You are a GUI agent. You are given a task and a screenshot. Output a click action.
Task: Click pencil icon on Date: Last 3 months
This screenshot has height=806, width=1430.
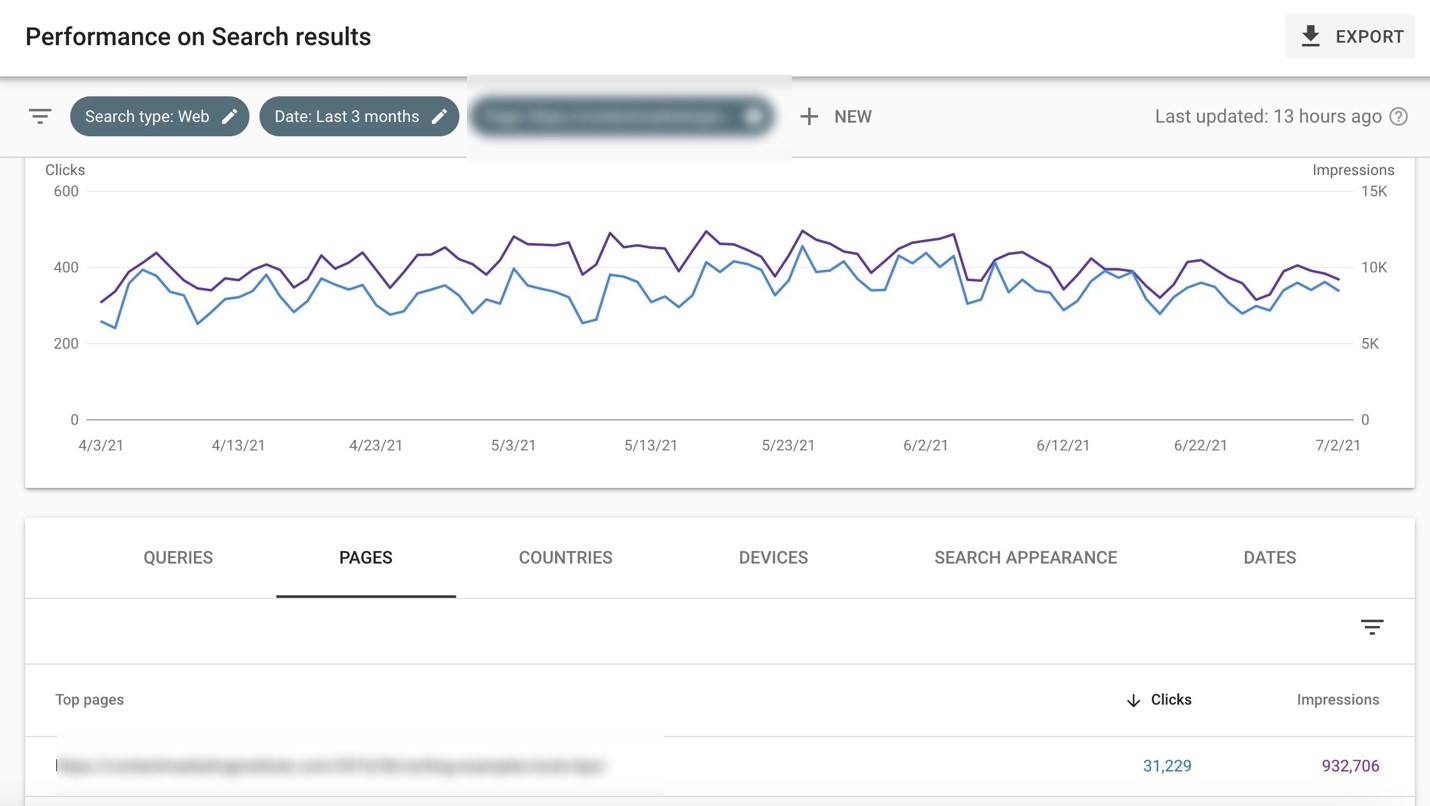point(439,117)
